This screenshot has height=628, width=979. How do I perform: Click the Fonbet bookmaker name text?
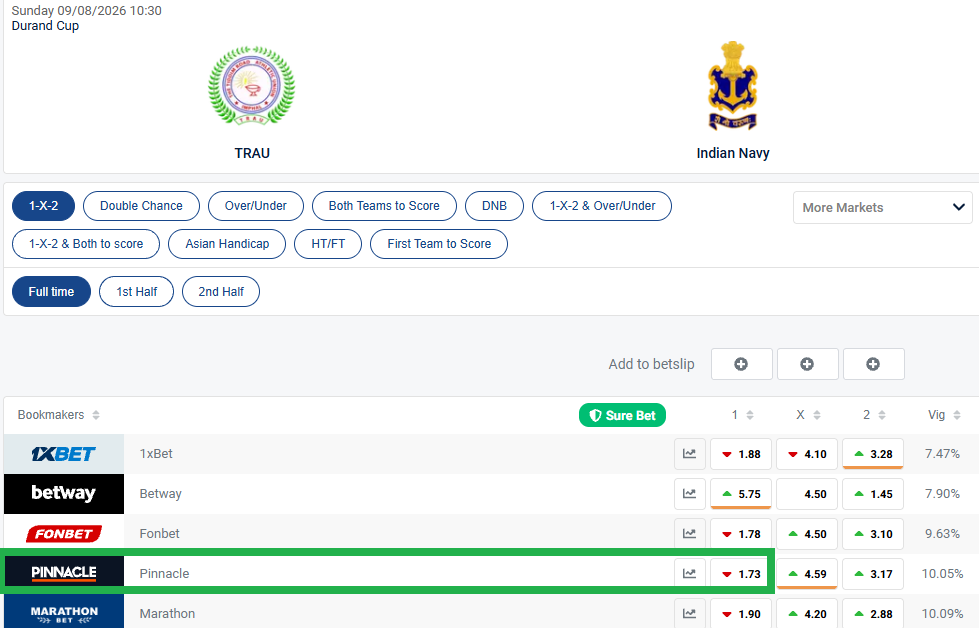click(x=159, y=534)
